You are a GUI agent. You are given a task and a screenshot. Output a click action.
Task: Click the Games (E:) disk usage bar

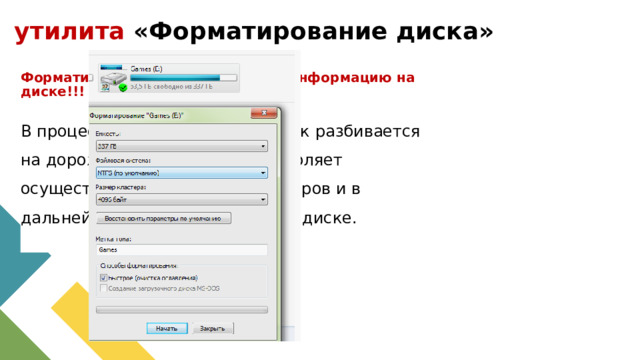click(x=183, y=78)
